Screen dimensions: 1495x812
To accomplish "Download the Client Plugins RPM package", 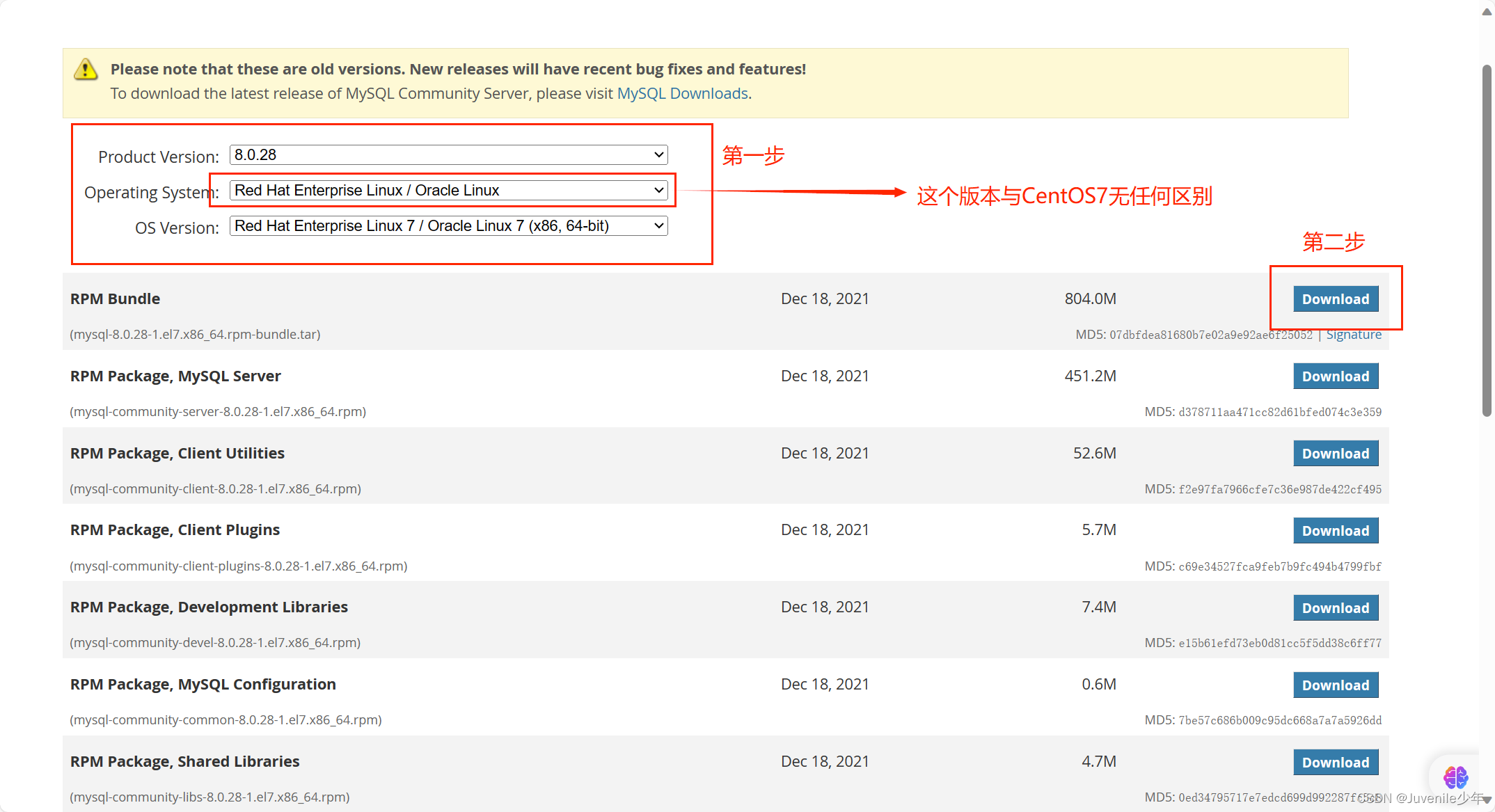I will pyautogui.click(x=1335, y=531).
